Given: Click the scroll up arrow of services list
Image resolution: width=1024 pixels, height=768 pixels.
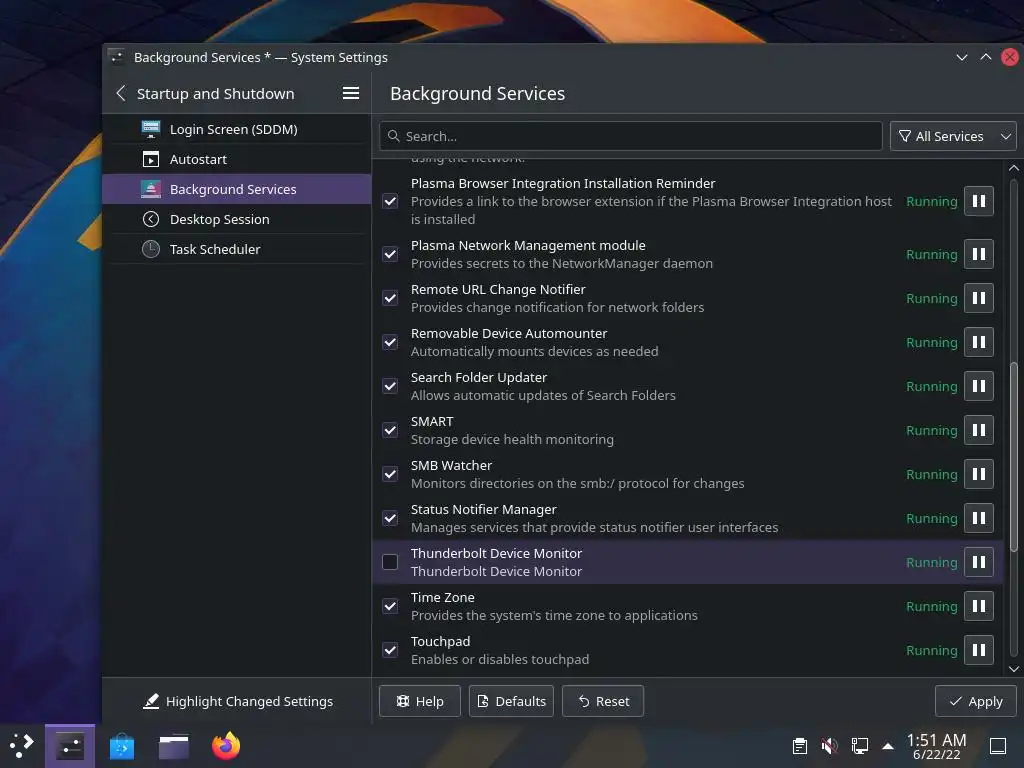Looking at the screenshot, I should tap(1014, 168).
